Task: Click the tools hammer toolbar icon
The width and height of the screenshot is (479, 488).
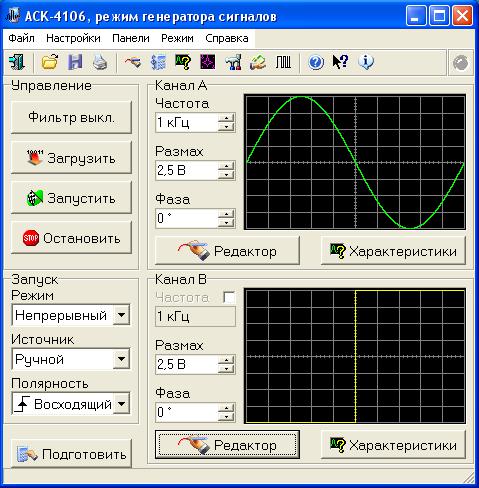Action: click(x=233, y=62)
